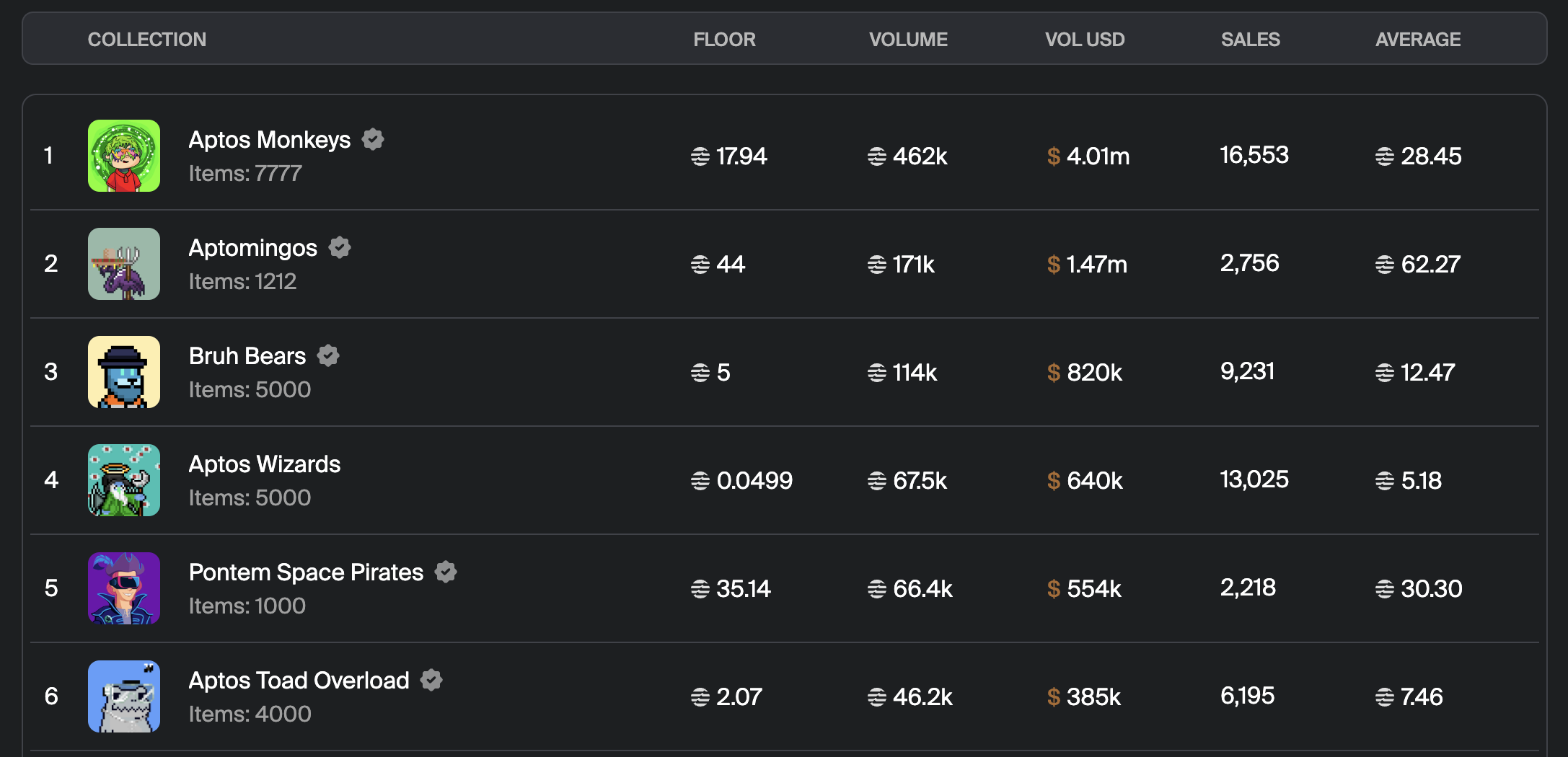The width and height of the screenshot is (1568, 757).
Task: Sort by COLLECTION column header
Action: point(147,40)
